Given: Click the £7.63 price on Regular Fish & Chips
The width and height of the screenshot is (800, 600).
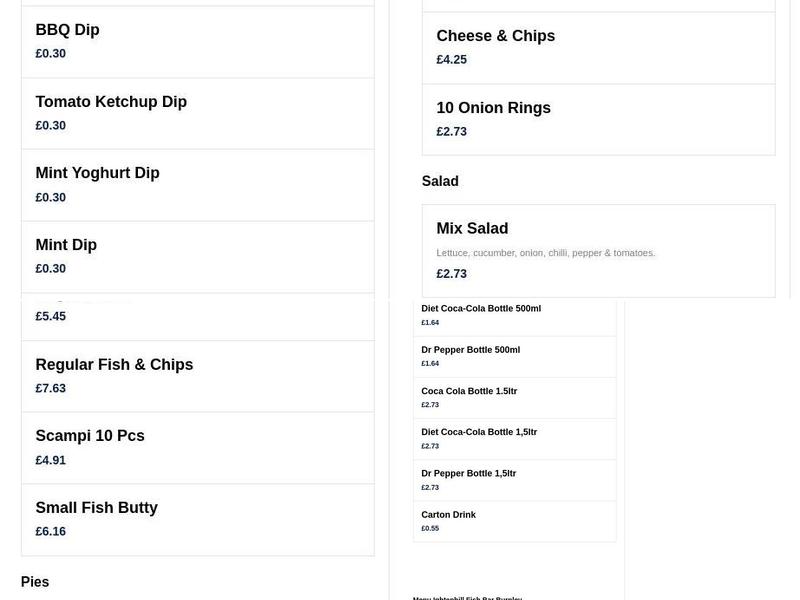Looking at the screenshot, I should (50, 388).
